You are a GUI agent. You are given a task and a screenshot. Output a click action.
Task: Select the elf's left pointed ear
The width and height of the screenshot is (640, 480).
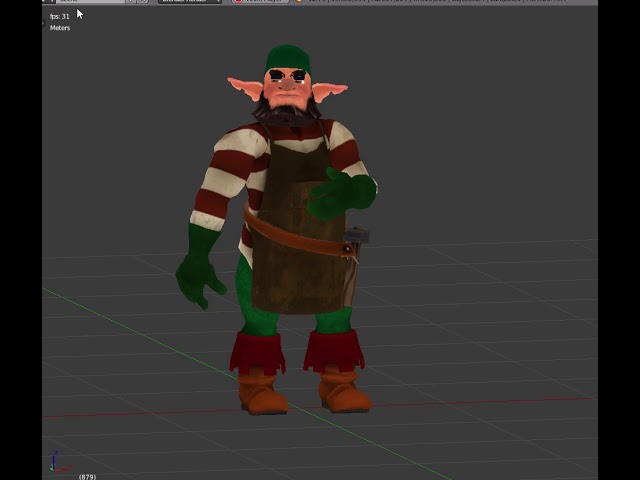(x=245, y=88)
